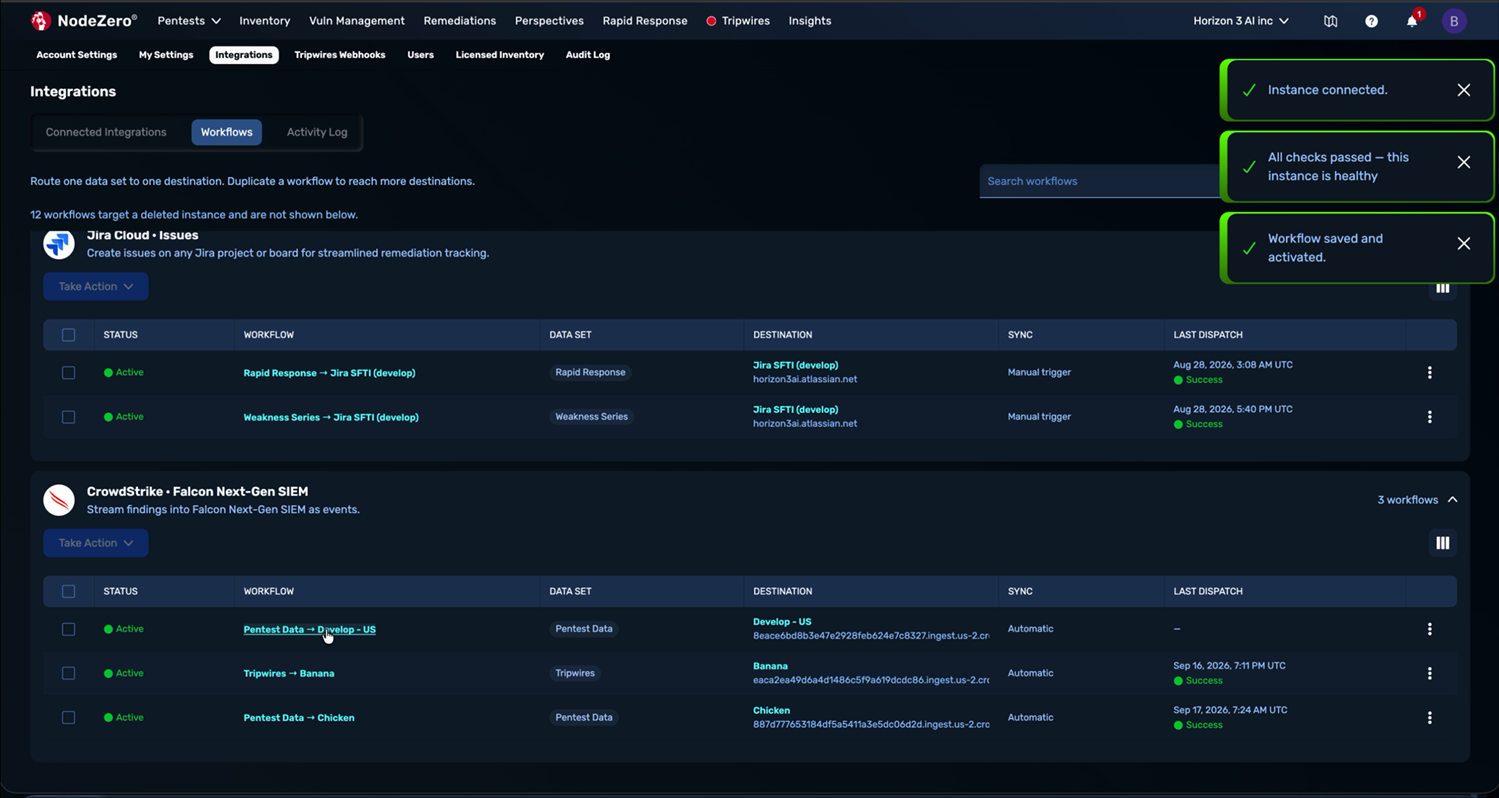Image resolution: width=1499 pixels, height=798 pixels.
Task: Open Tripwires → Banana workflow link
Action: [x=289, y=674]
